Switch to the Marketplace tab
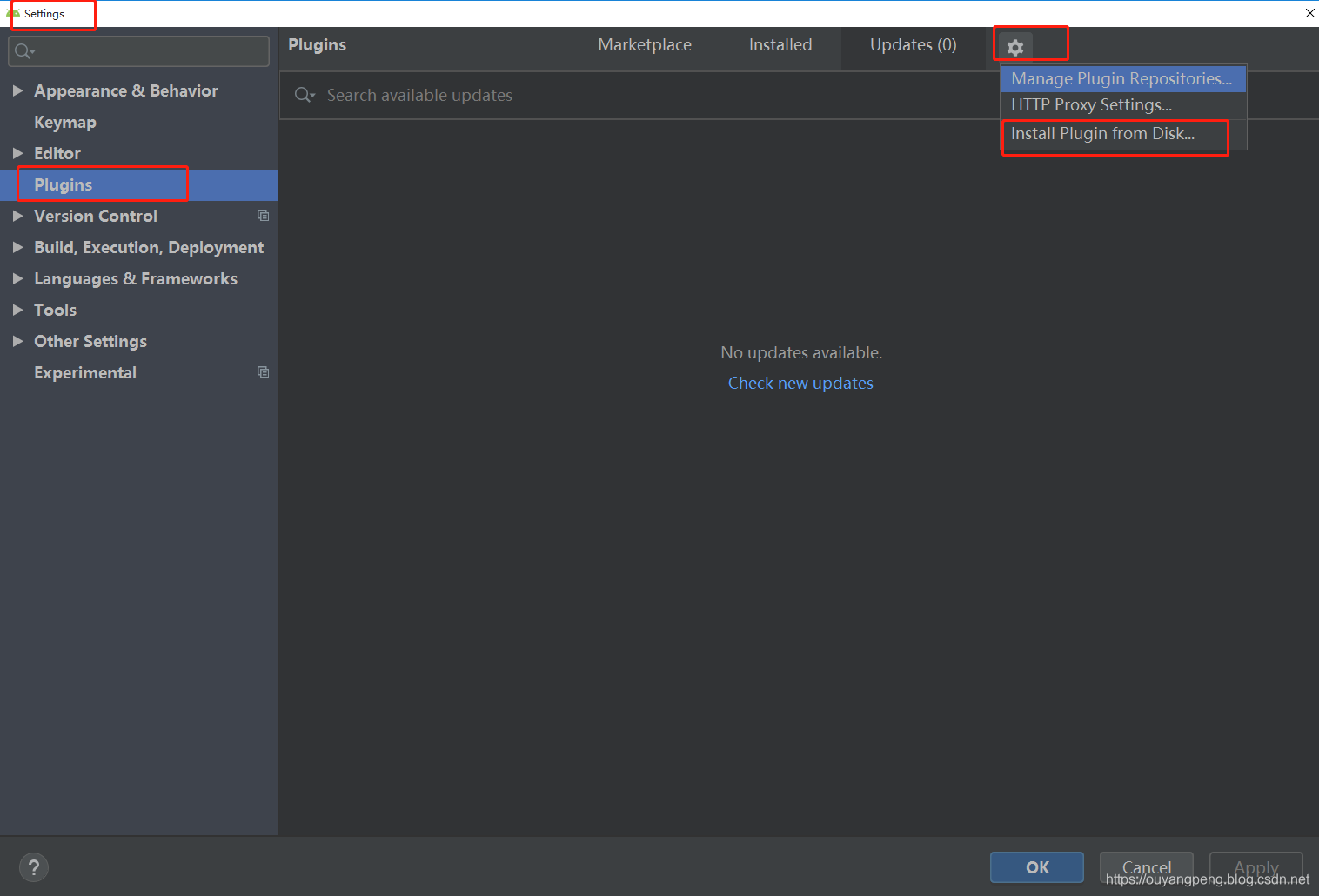The width and height of the screenshot is (1319, 896). (645, 45)
